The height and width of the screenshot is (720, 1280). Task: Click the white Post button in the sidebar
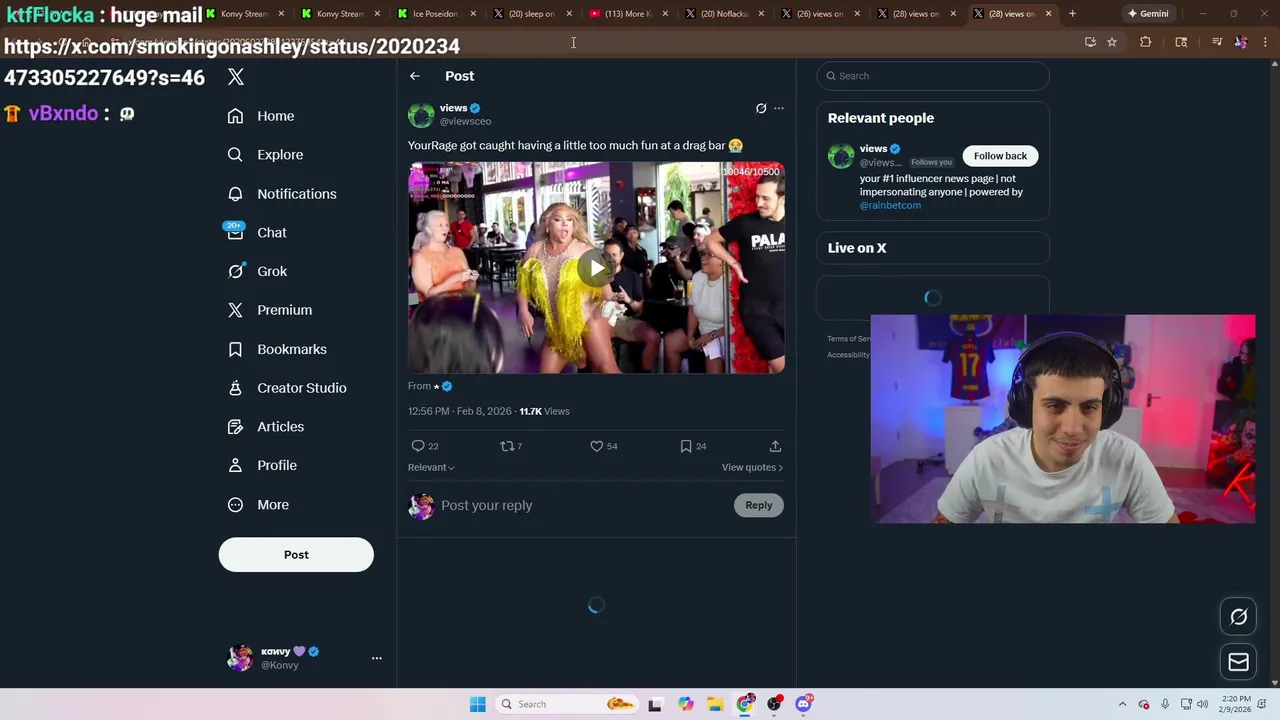pos(296,555)
